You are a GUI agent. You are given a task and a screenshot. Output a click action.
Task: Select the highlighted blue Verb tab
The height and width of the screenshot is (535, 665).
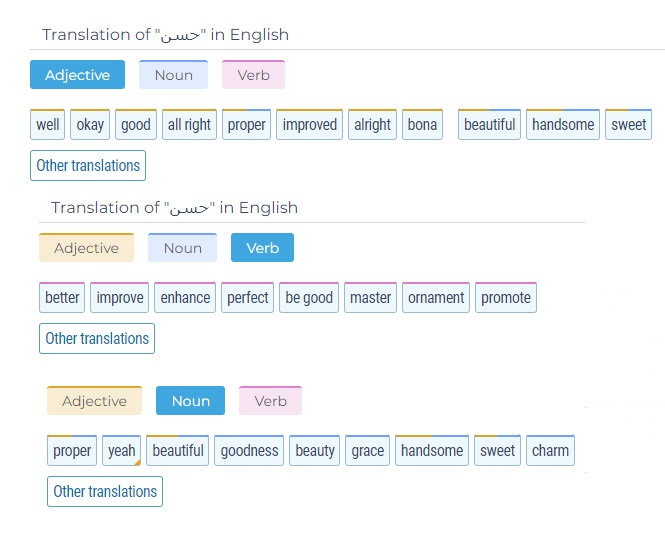point(262,248)
